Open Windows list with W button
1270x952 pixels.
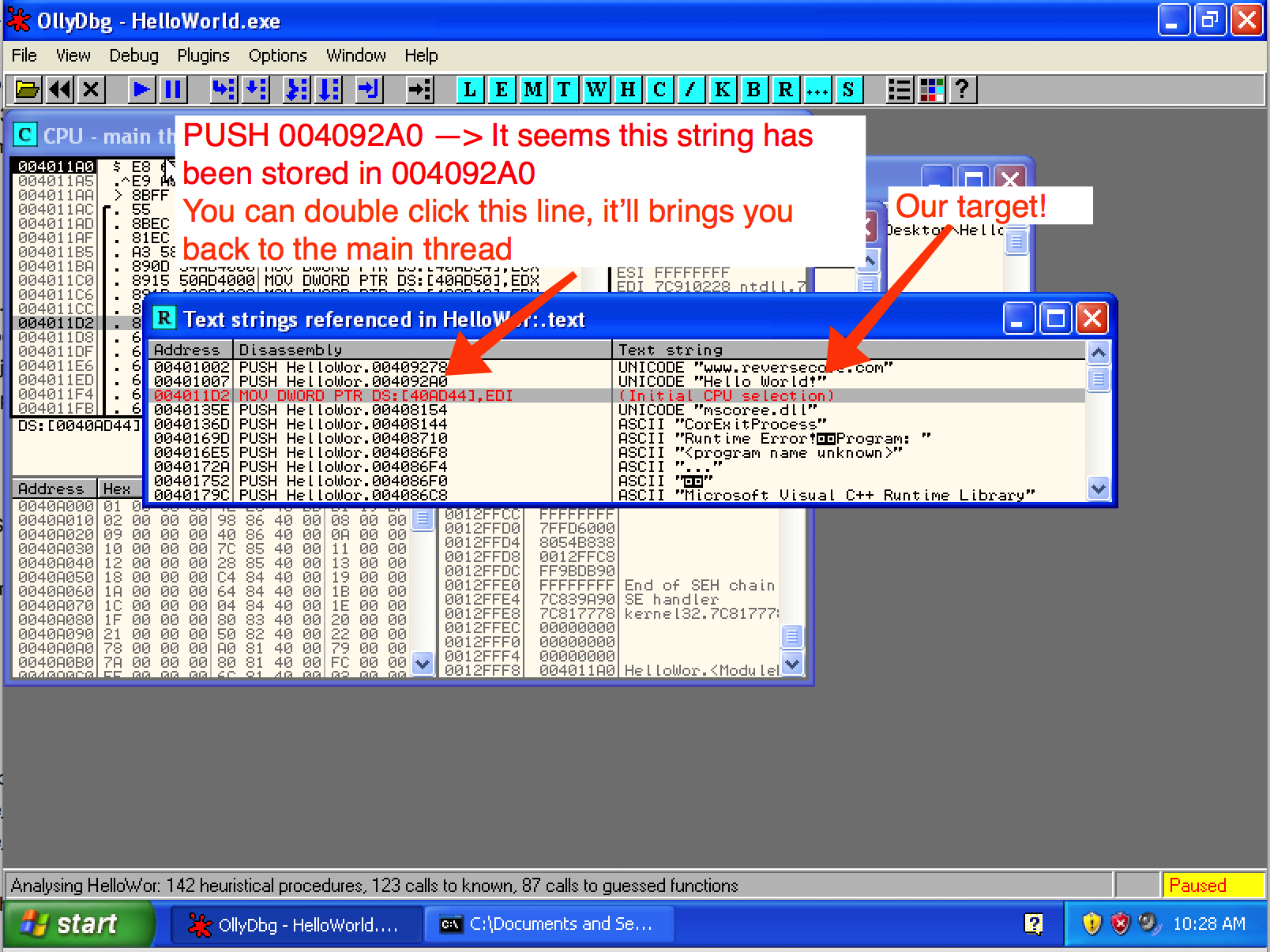596,89
